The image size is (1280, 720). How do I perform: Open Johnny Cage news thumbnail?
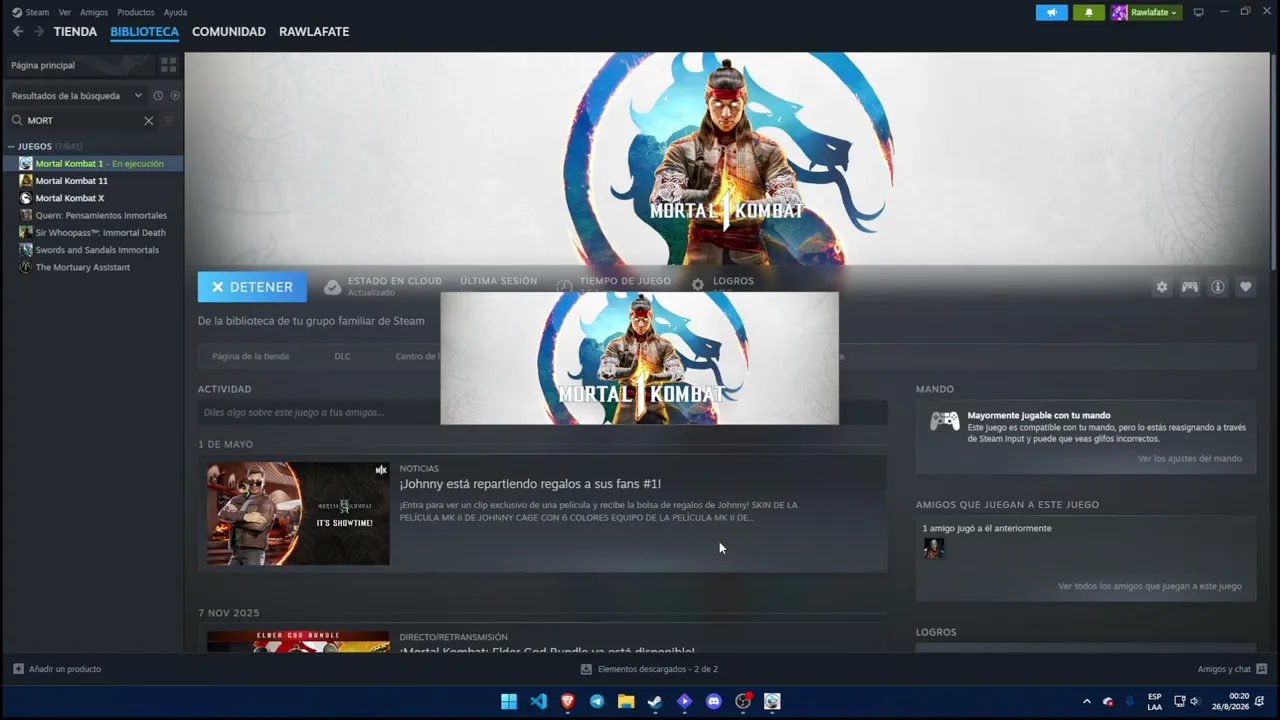pyautogui.click(x=298, y=513)
